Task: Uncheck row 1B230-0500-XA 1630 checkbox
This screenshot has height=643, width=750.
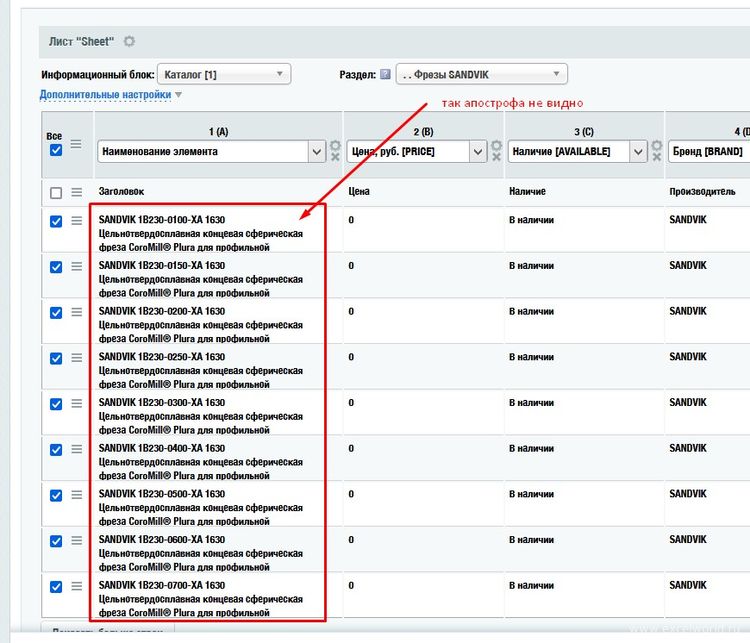Action: tap(56, 496)
